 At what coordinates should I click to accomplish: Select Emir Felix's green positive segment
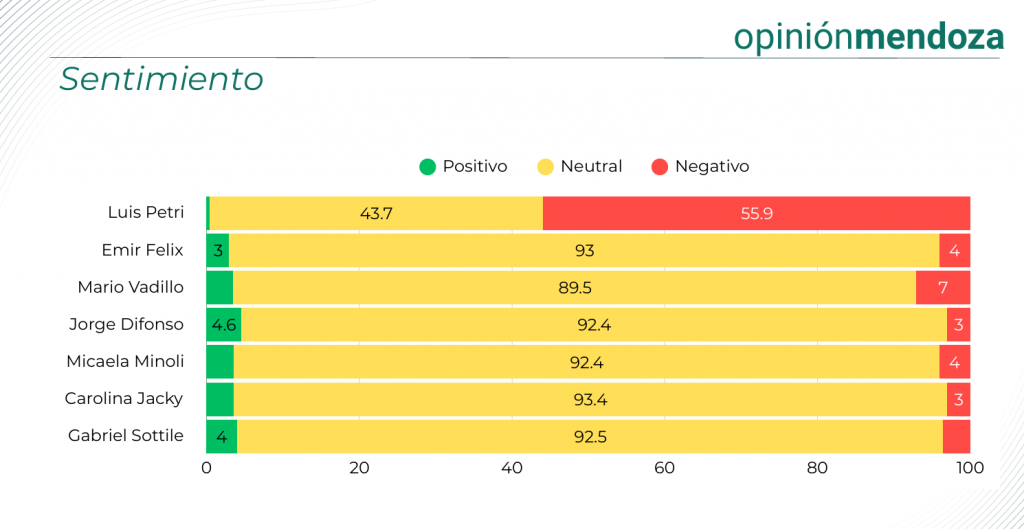pos(217,250)
